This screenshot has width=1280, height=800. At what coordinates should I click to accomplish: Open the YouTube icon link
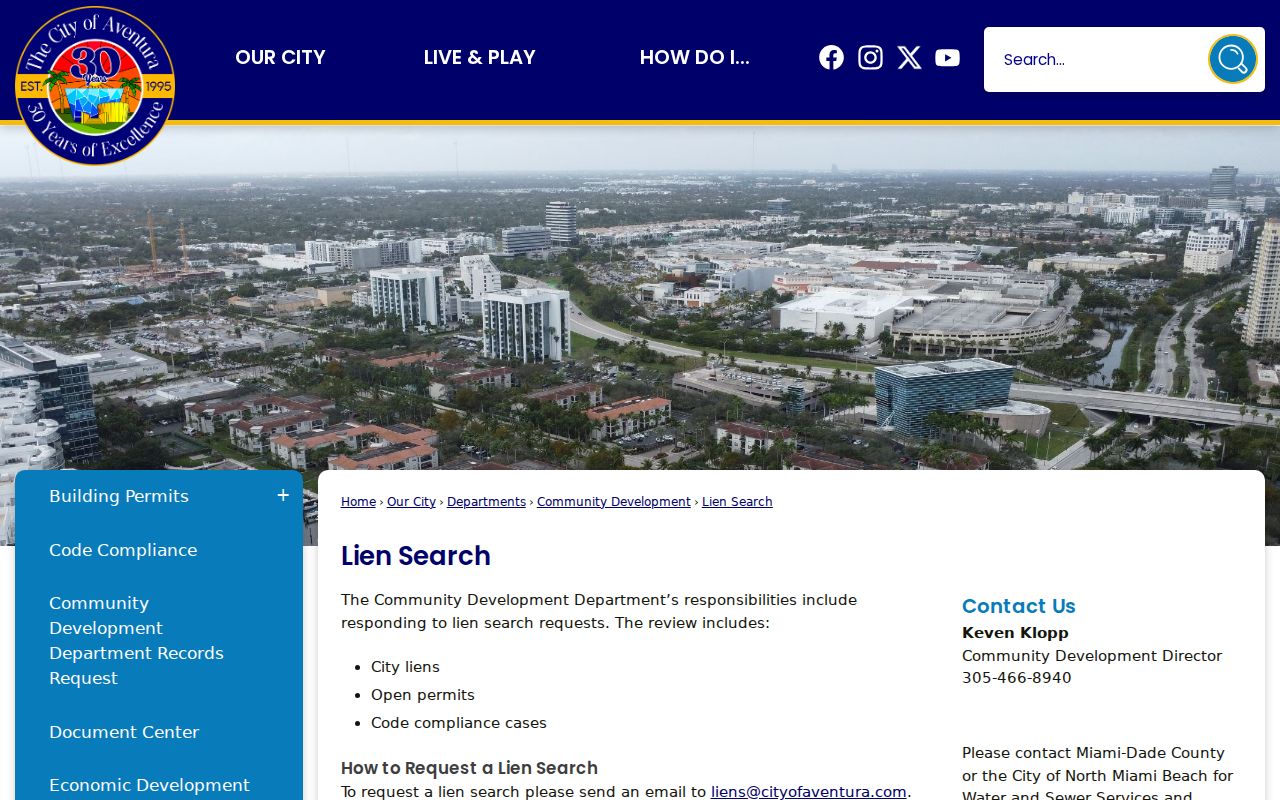(x=948, y=58)
